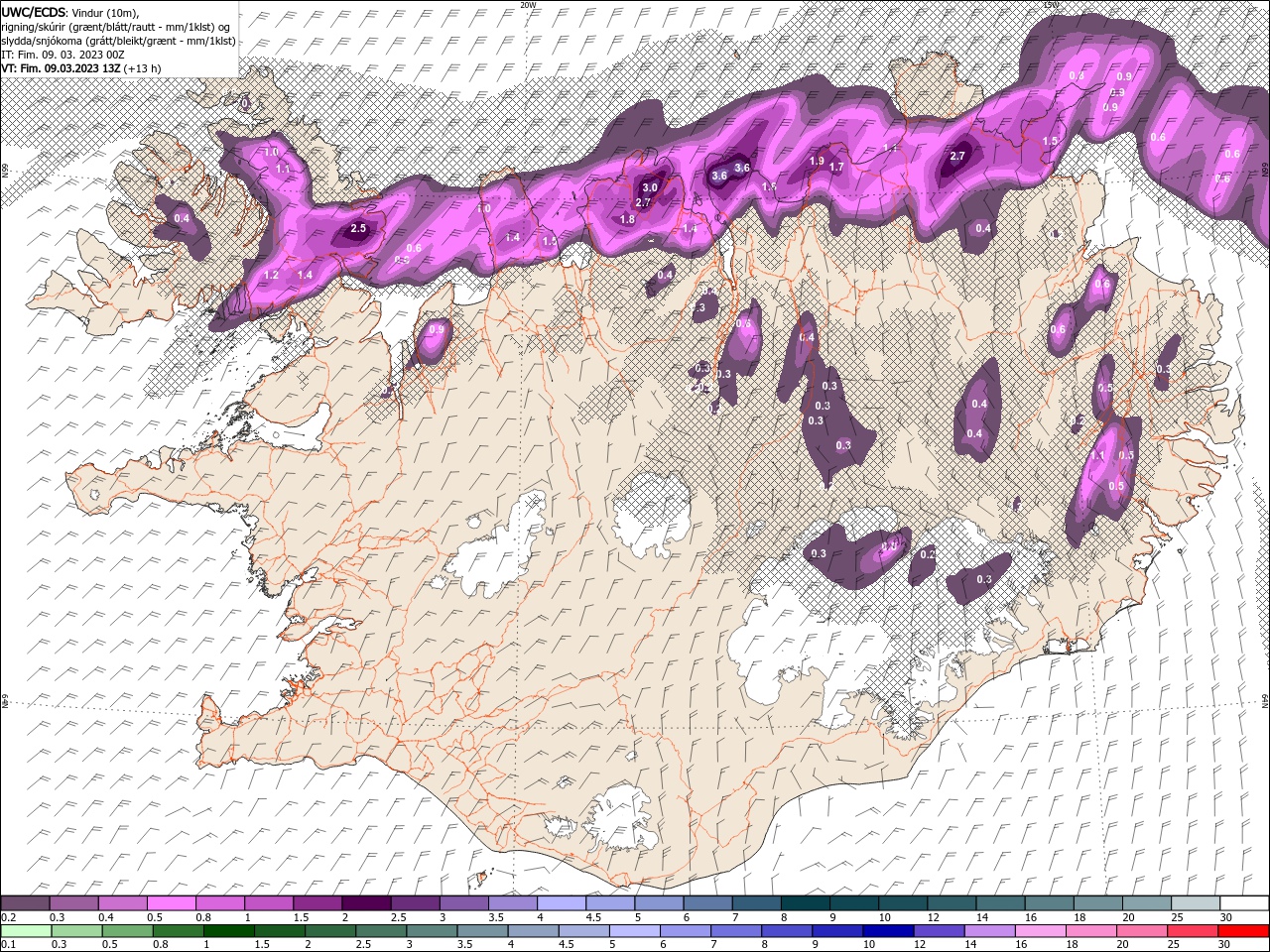
Task: Pick the deep blue bottom legend swatch at 10
Action: [888, 931]
